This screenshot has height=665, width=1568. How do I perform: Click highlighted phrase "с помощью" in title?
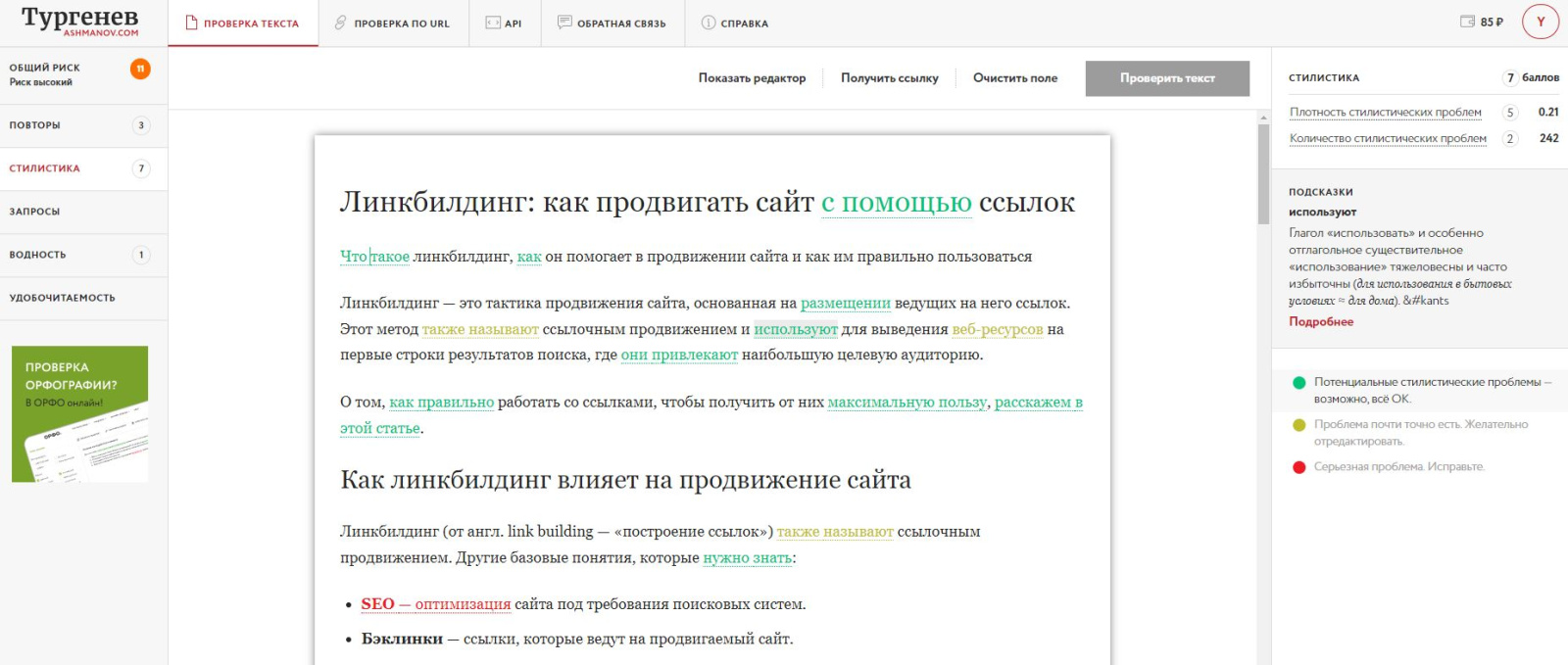(x=896, y=203)
